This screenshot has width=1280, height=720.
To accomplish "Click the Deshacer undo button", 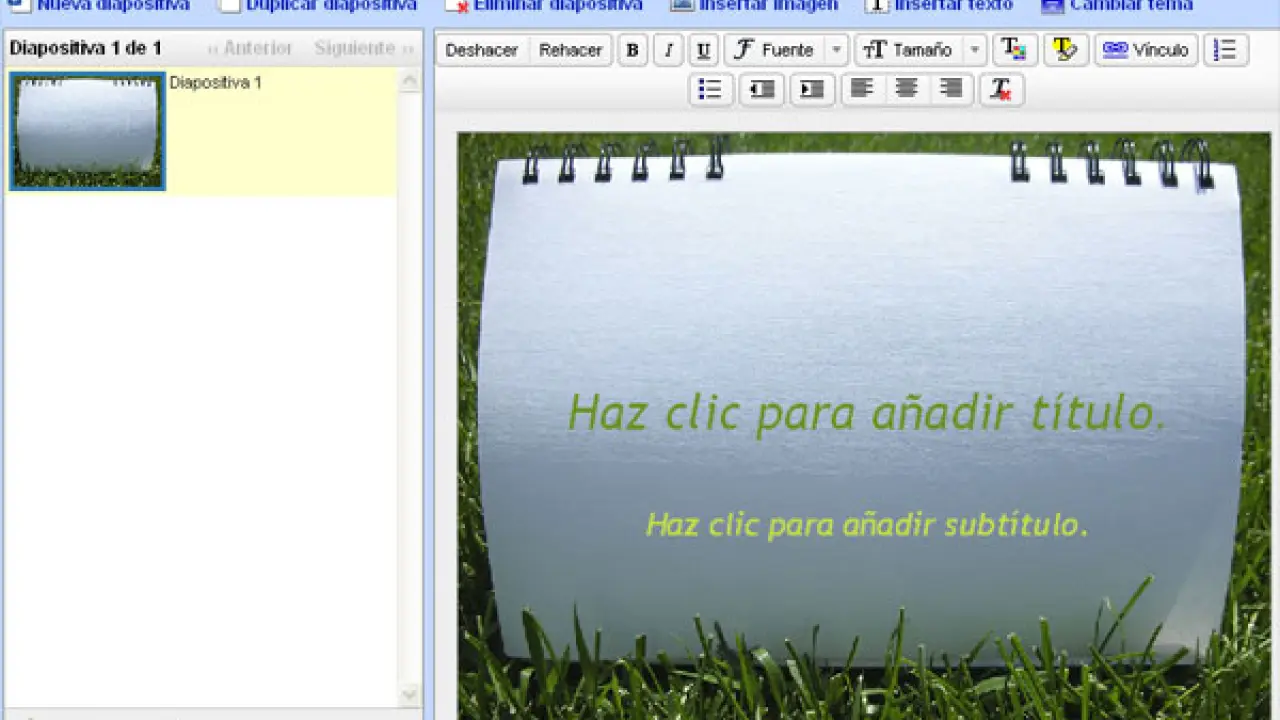I will coord(482,50).
